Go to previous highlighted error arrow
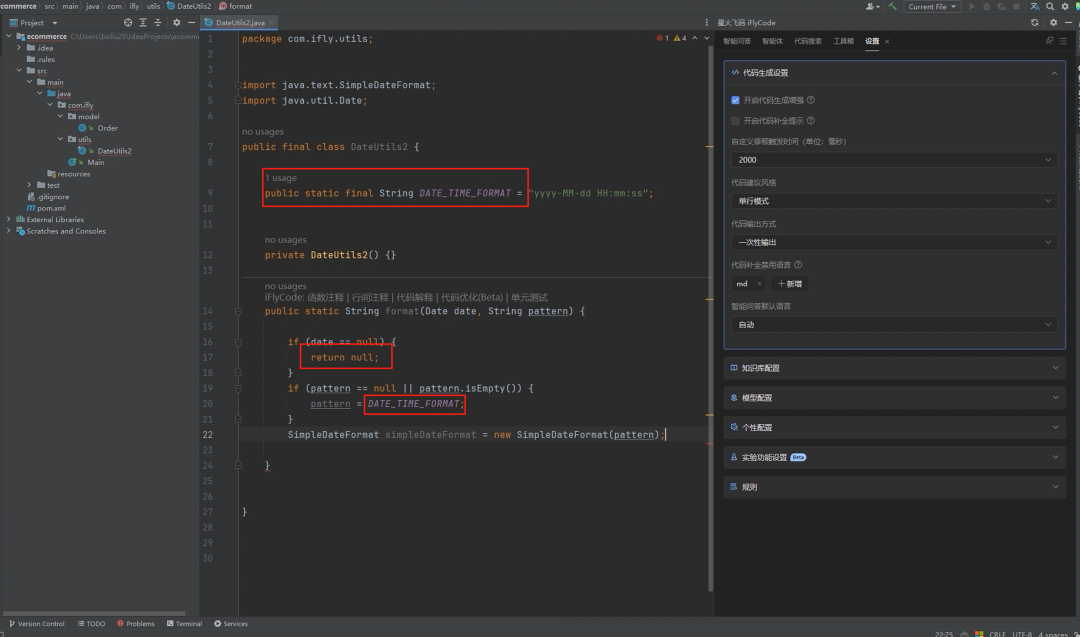The height and width of the screenshot is (637, 1080). click(x=694, y=39)
